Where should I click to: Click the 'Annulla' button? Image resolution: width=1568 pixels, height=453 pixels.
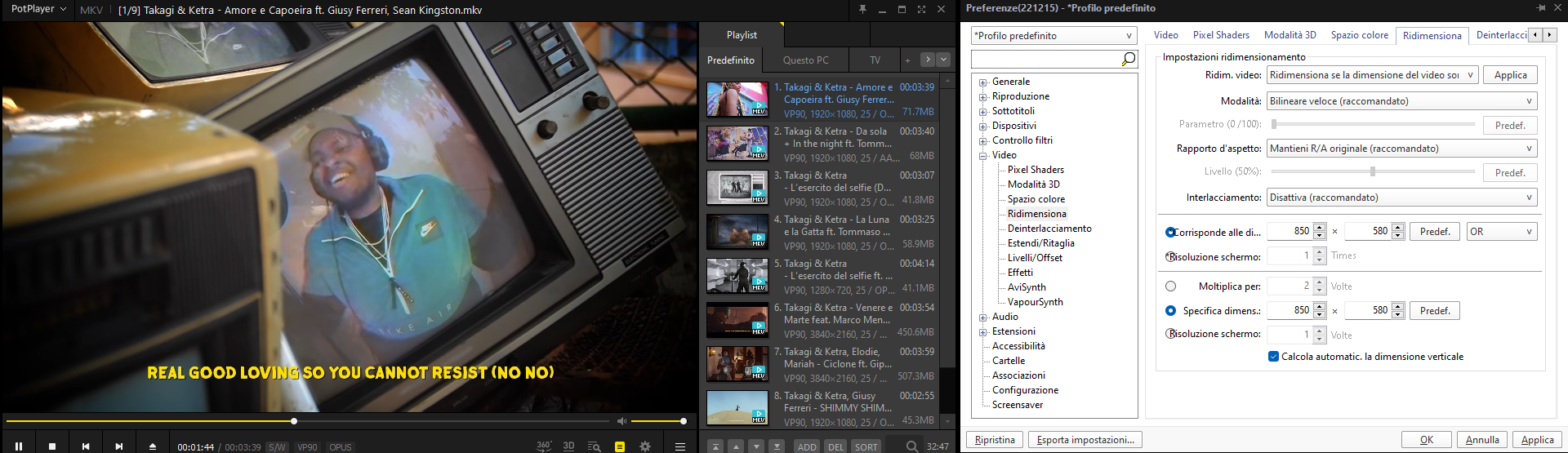point(1482,440)
